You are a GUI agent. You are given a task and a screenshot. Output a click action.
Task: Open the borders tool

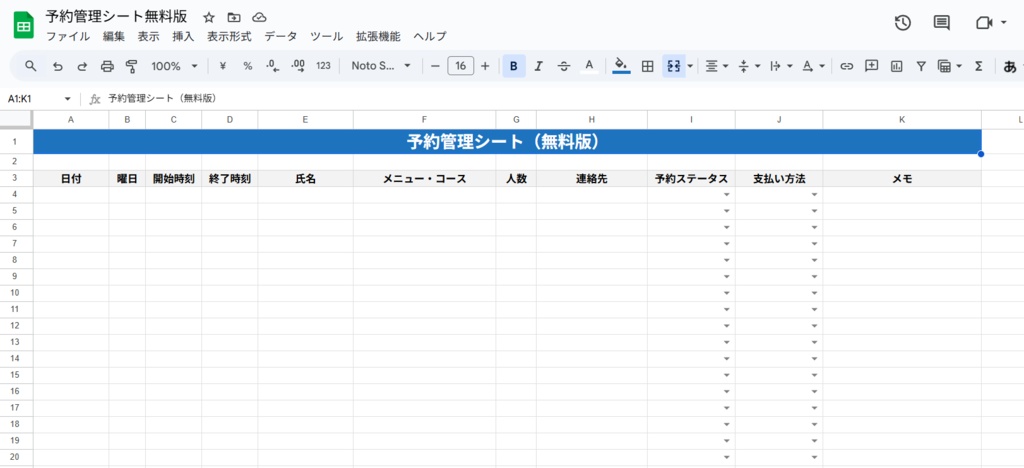pos(647,66)
